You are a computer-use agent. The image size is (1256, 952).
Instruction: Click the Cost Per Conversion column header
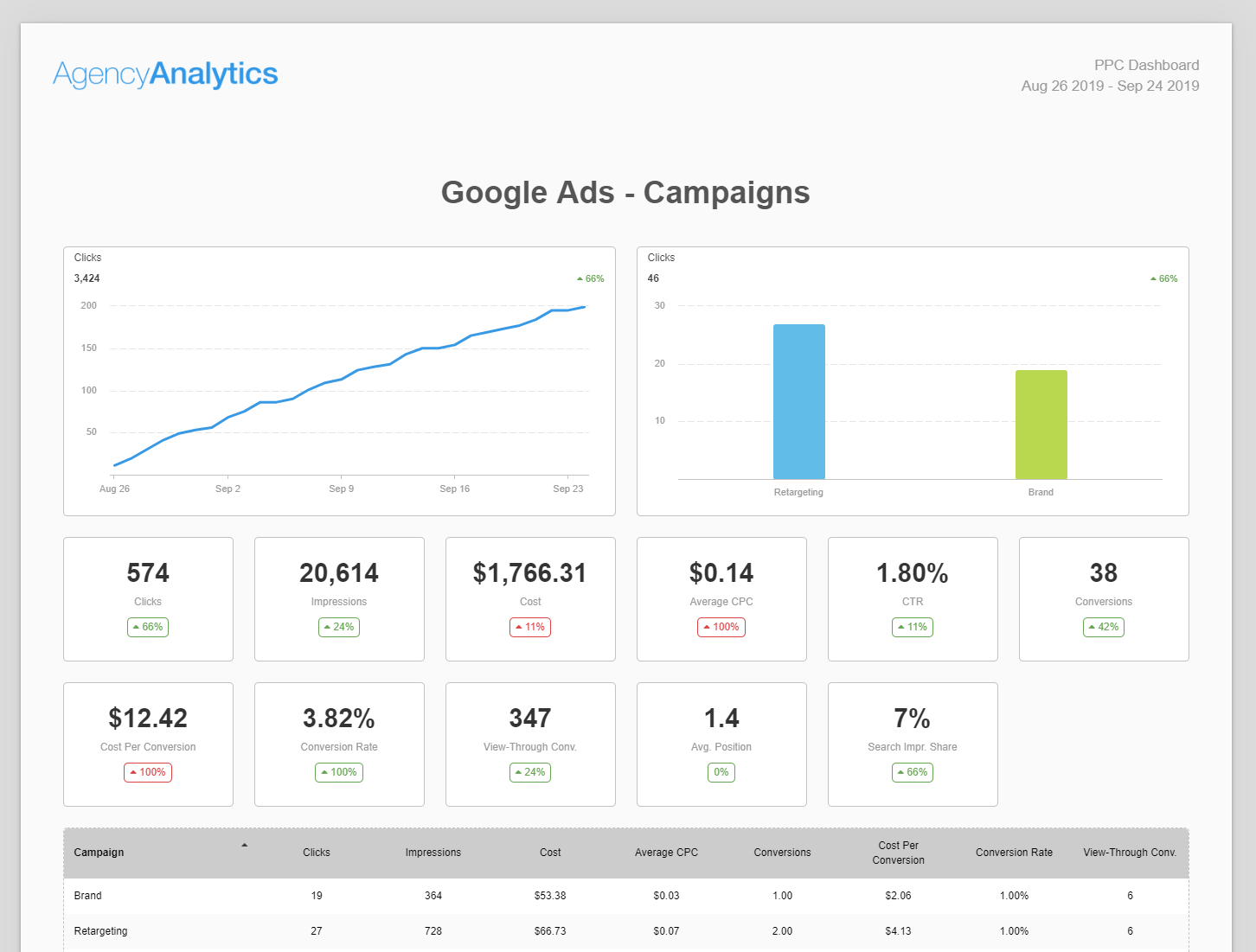898,853
